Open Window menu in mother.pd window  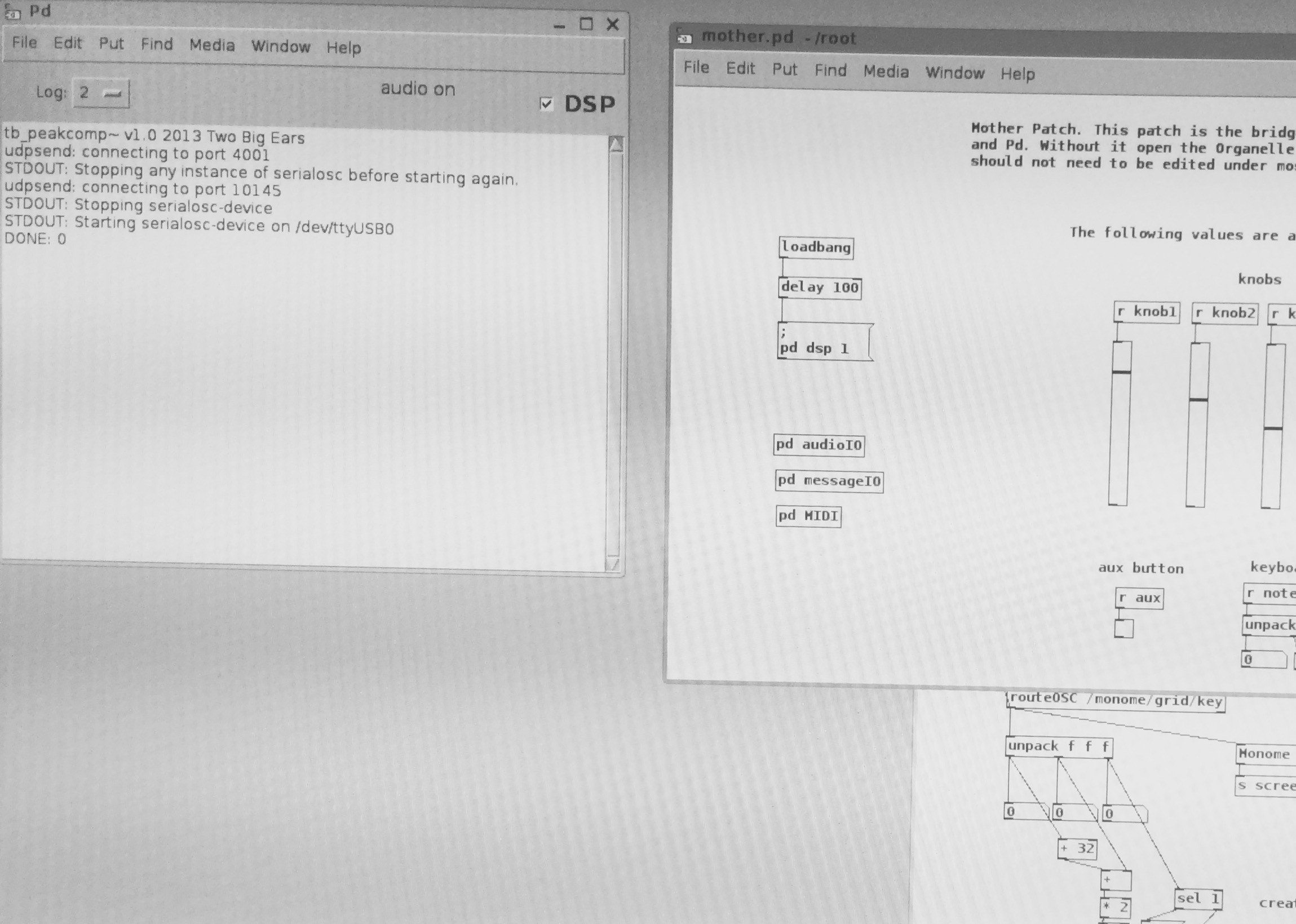954,73
